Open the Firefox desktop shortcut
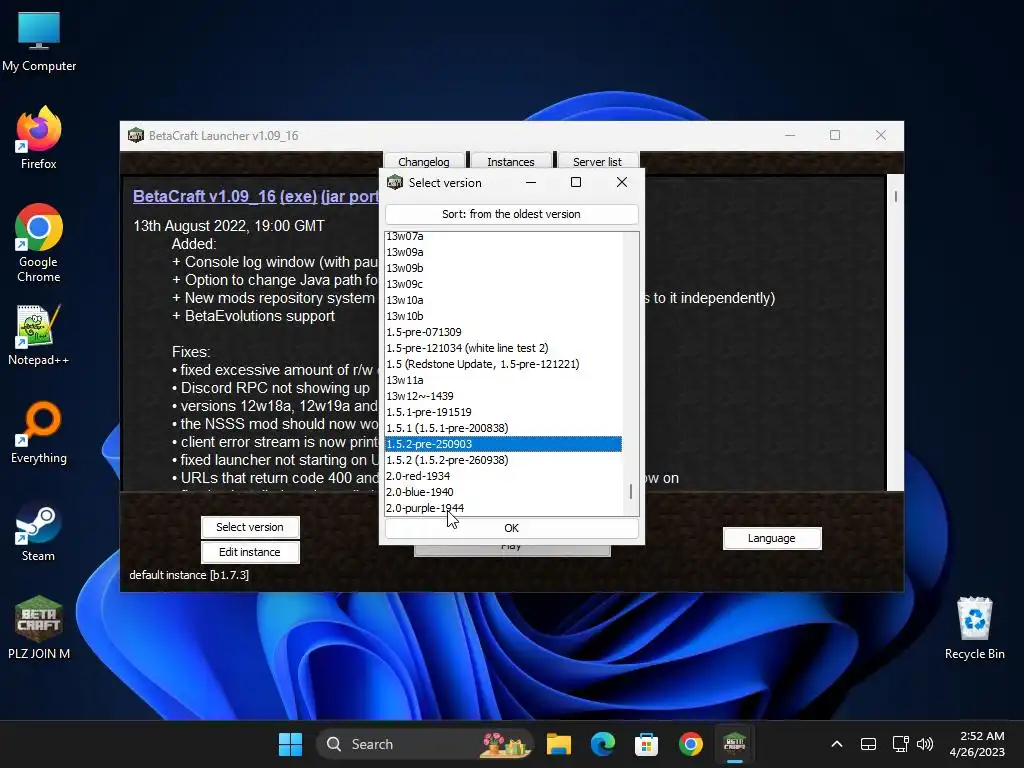 [39, 138]
